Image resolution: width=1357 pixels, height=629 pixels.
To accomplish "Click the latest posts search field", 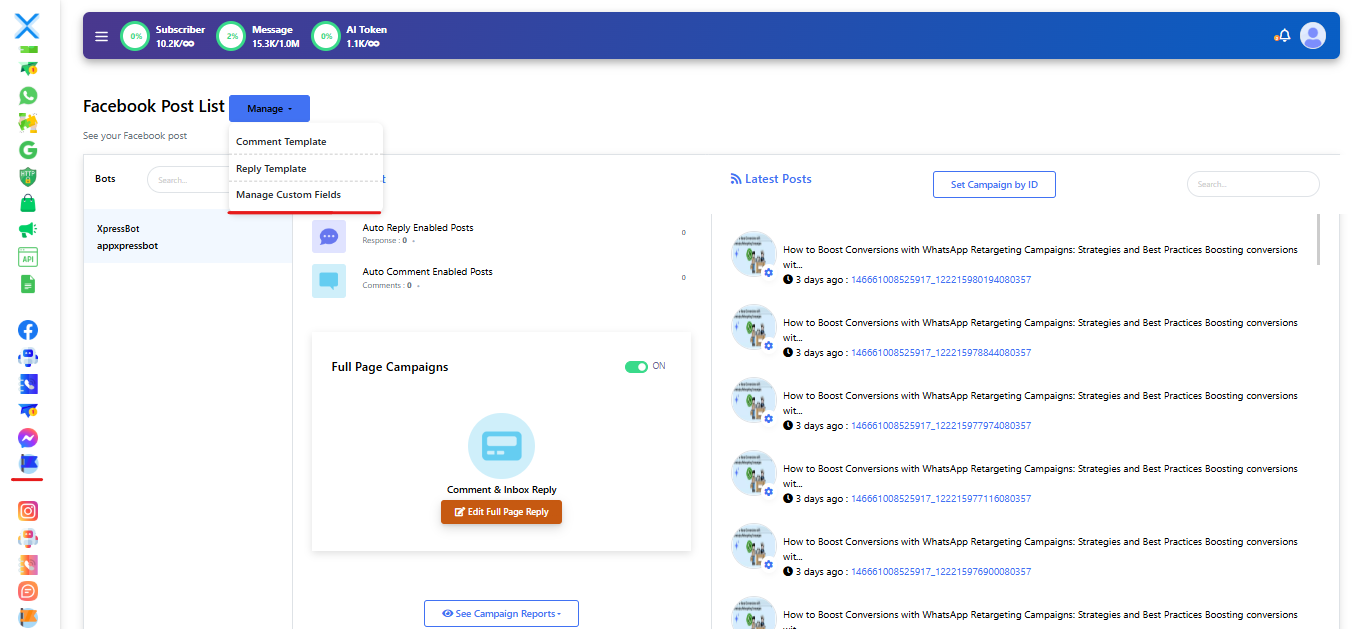I will point(1252,184).
